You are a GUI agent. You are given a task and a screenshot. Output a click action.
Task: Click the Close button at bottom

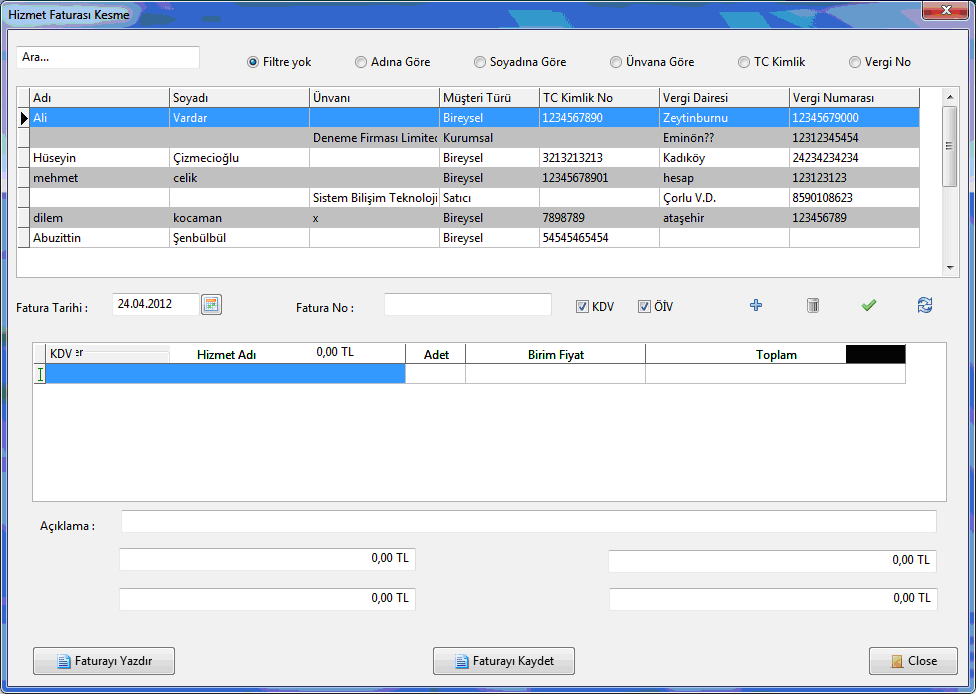point(913,661)
